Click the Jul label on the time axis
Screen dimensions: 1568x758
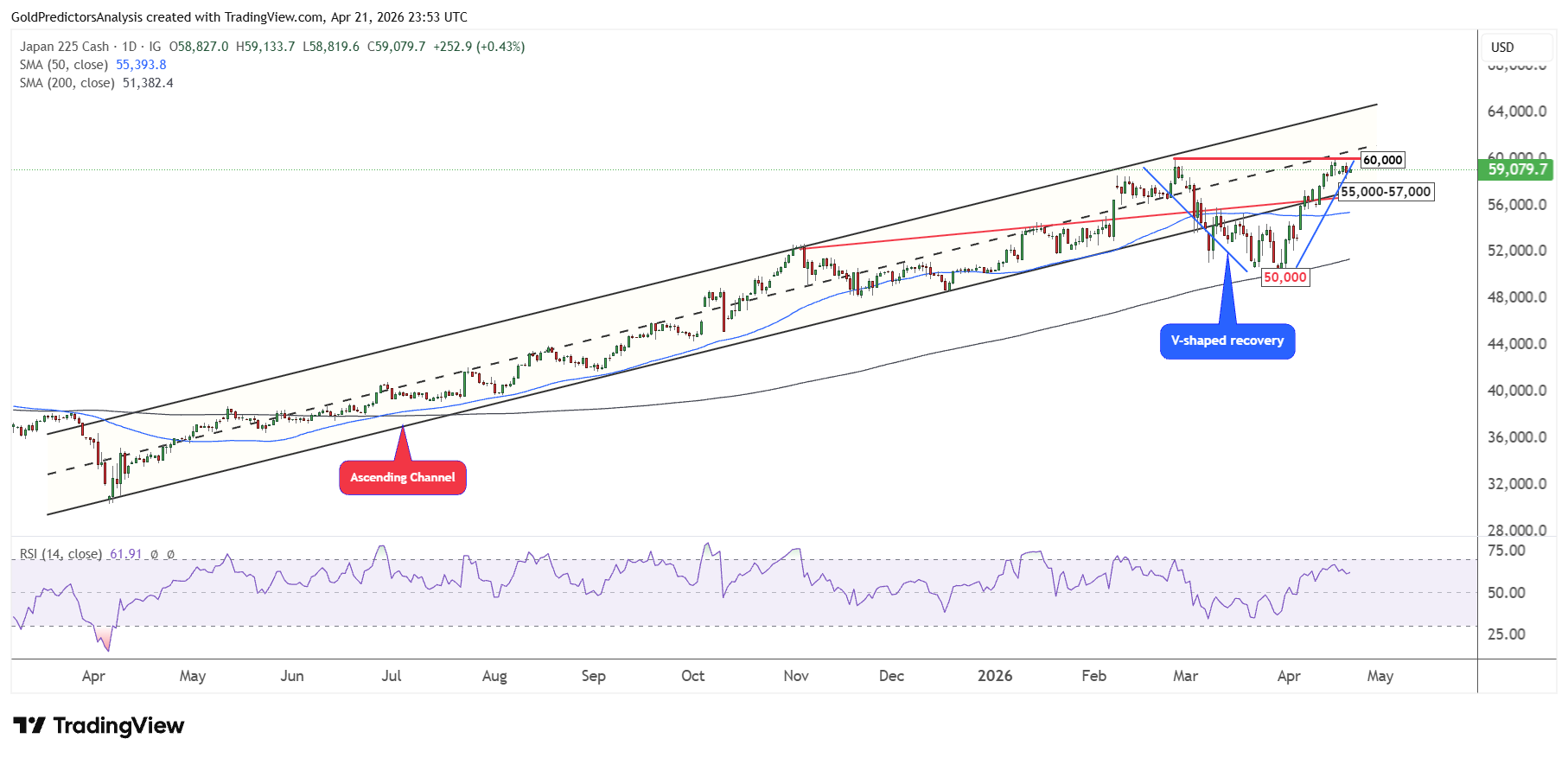(392, 676)
